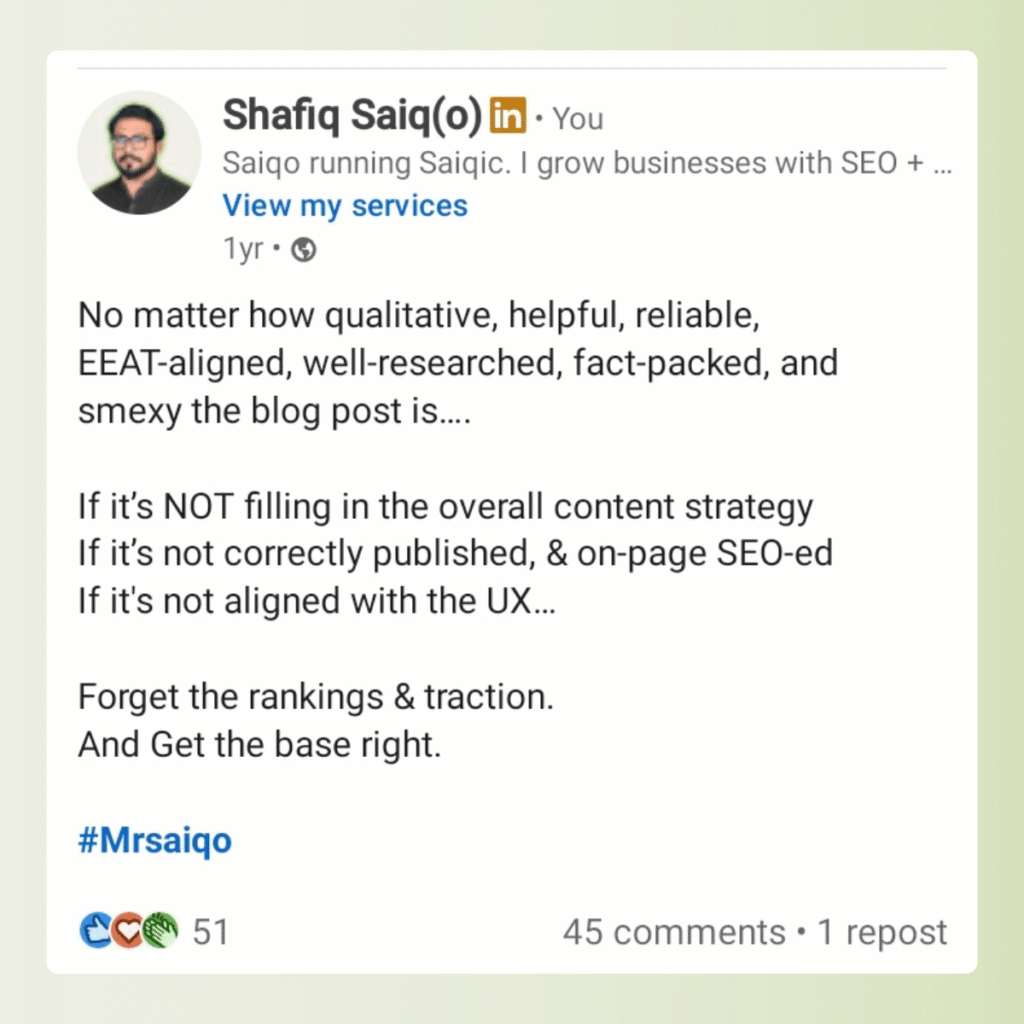Click the globe public-visibility icon beside the timestamp
The image size is (1024, 1024).
[301, 249]
